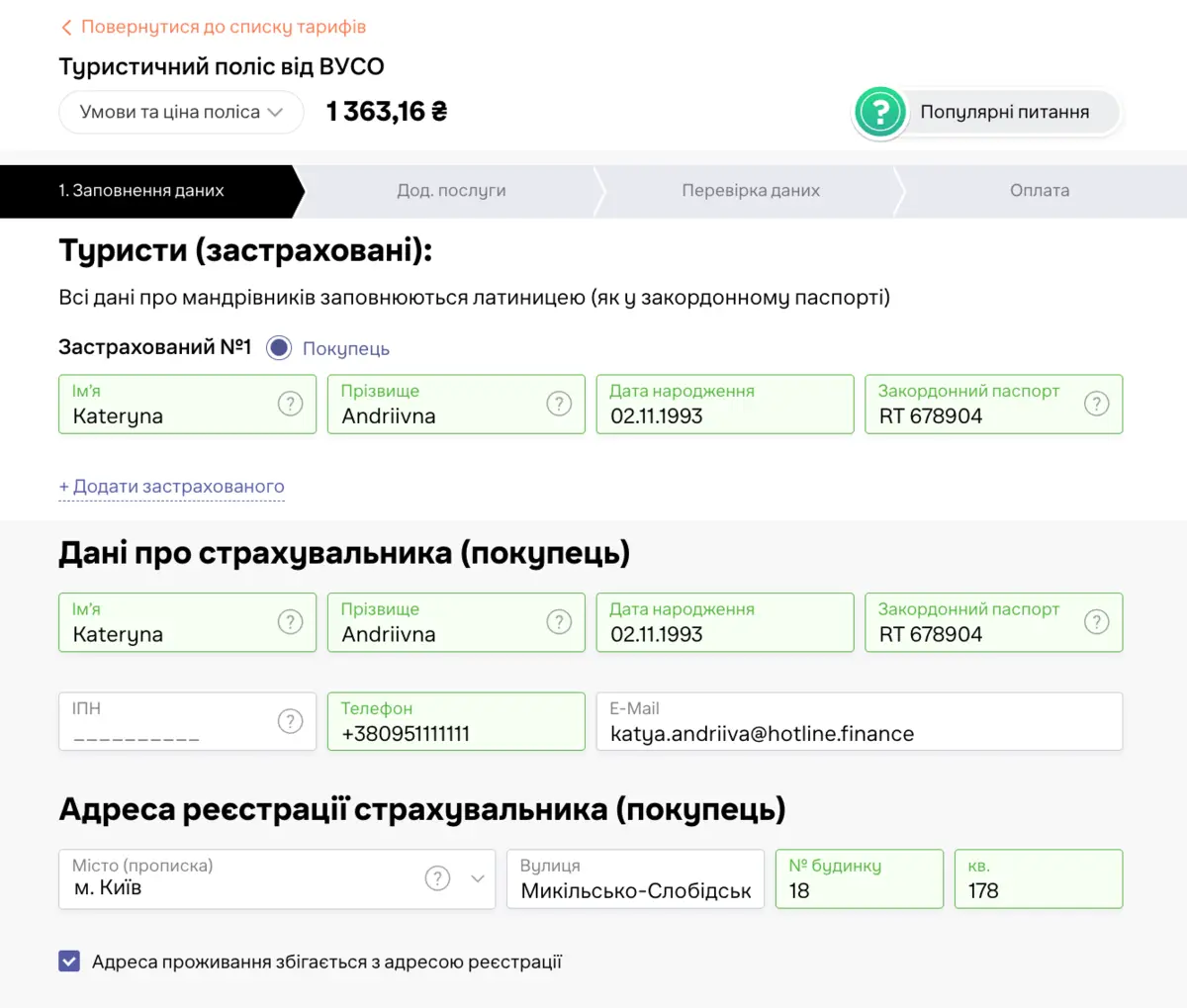
Task: Expand Умови та ціна поліса dropdown
Action: point(181,112)
